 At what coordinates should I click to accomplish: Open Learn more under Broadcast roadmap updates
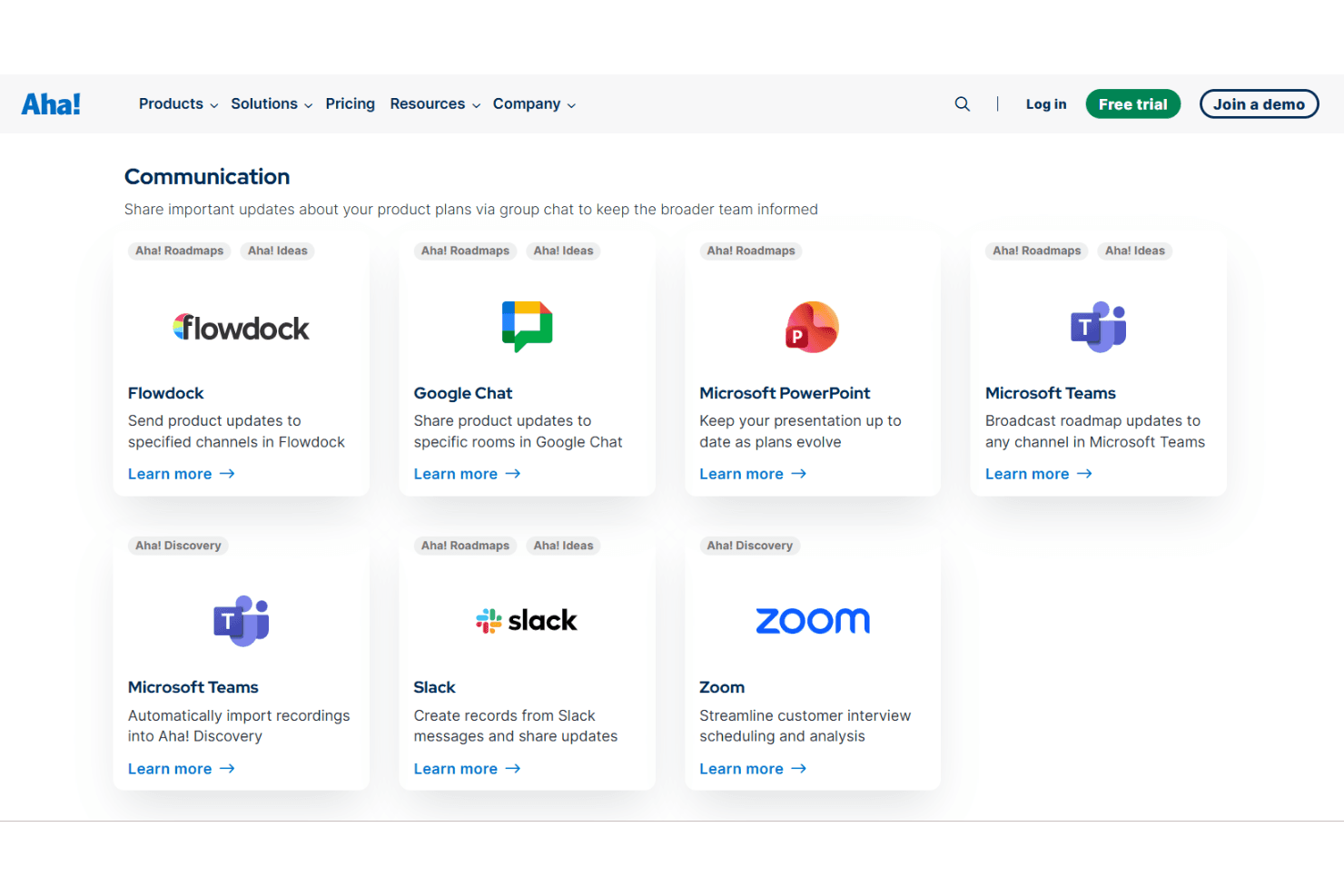pos(1039,474)
